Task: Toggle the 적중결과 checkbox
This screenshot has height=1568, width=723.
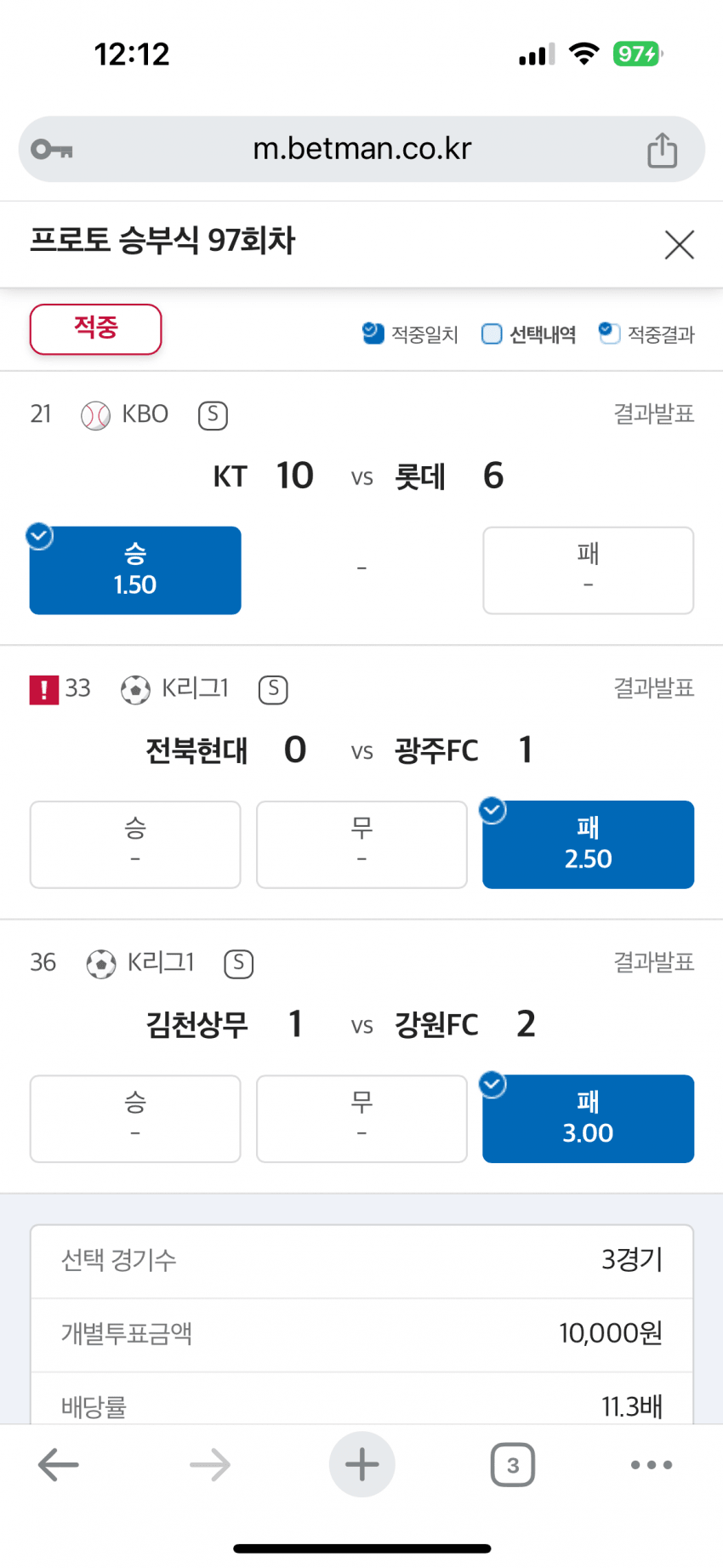Action: point(609,334)
